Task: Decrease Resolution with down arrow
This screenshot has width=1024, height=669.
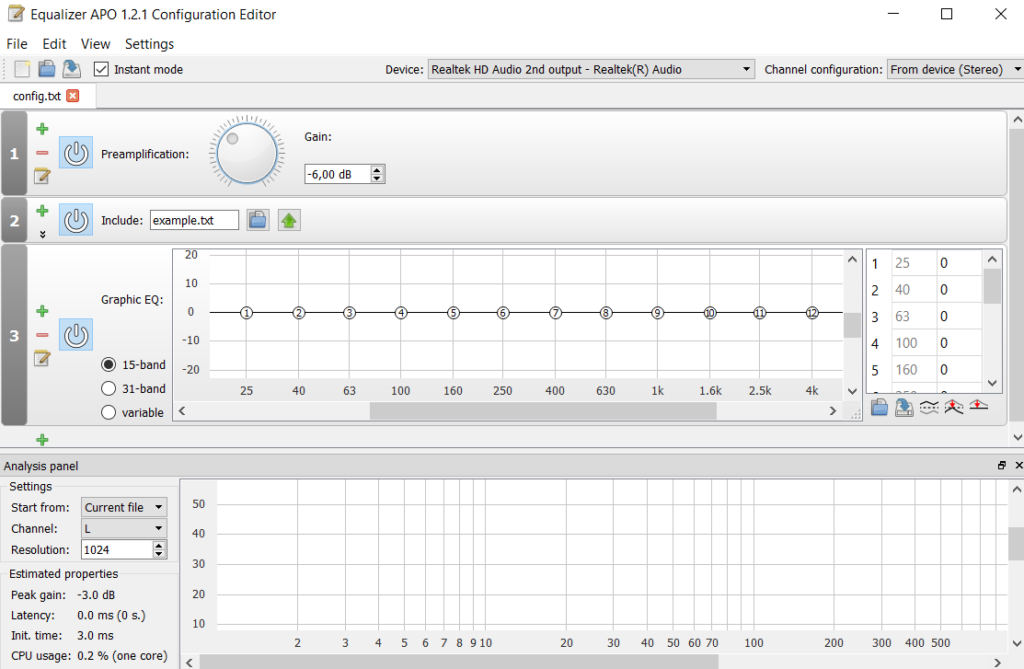Action: [159, 554]
